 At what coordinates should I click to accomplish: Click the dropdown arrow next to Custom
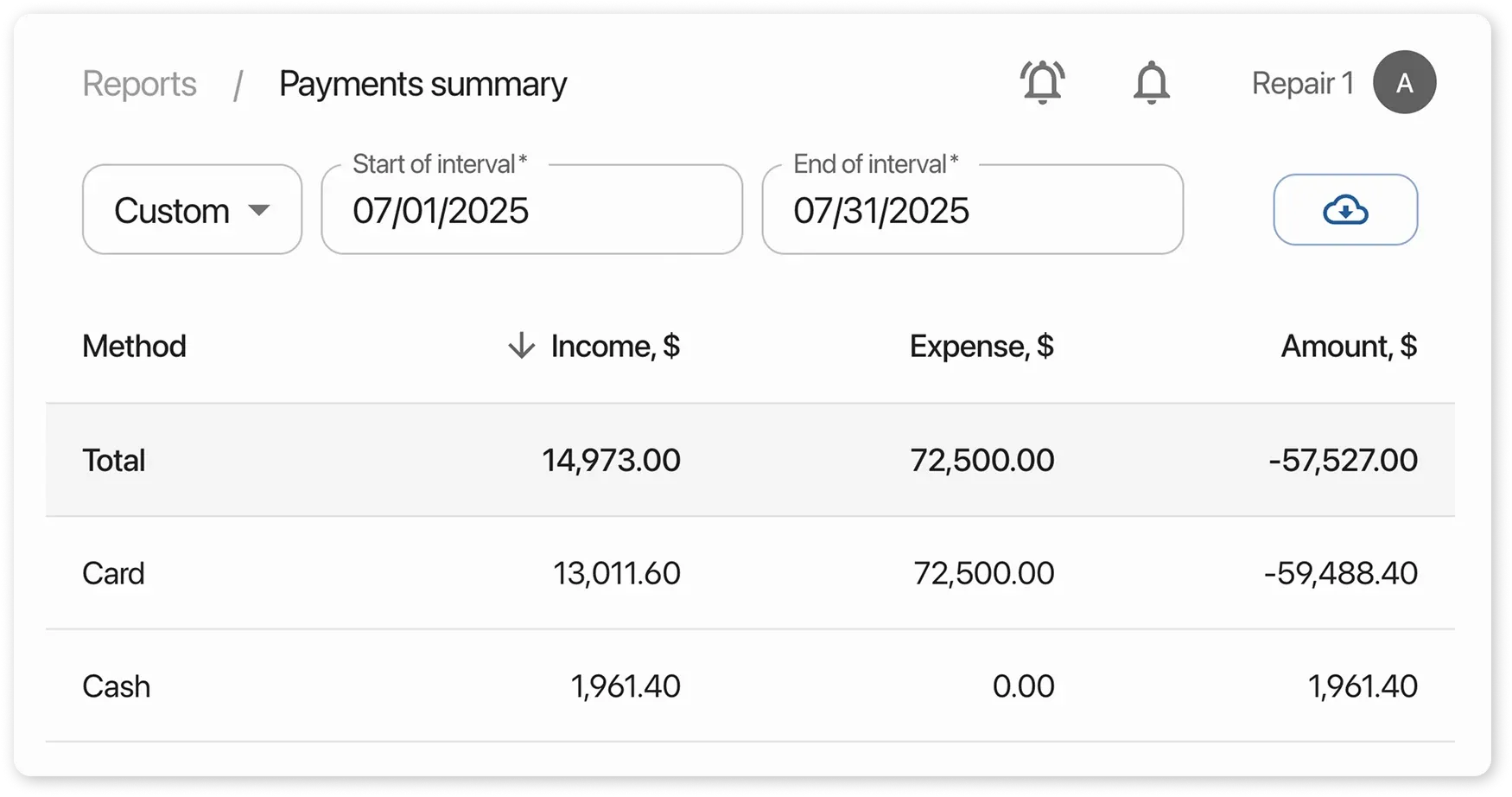tap(258, 210)
